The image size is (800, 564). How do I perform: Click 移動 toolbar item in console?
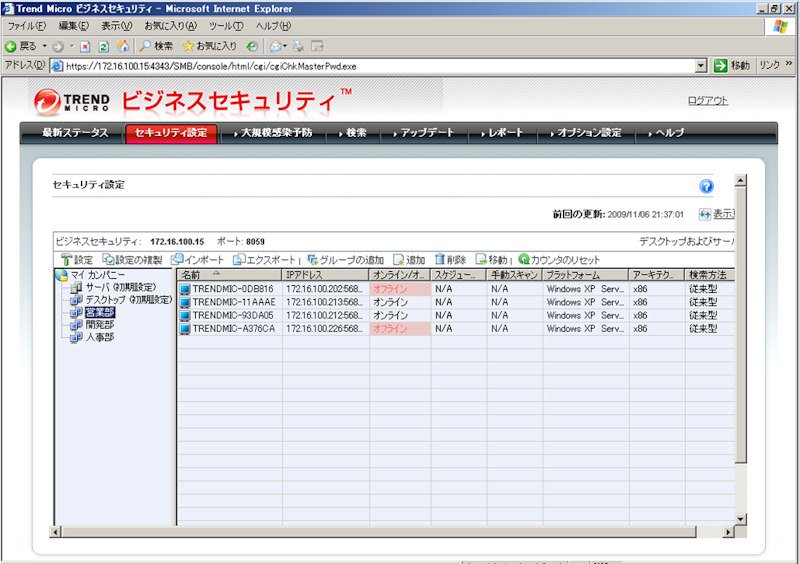click(x=492, y=260)
